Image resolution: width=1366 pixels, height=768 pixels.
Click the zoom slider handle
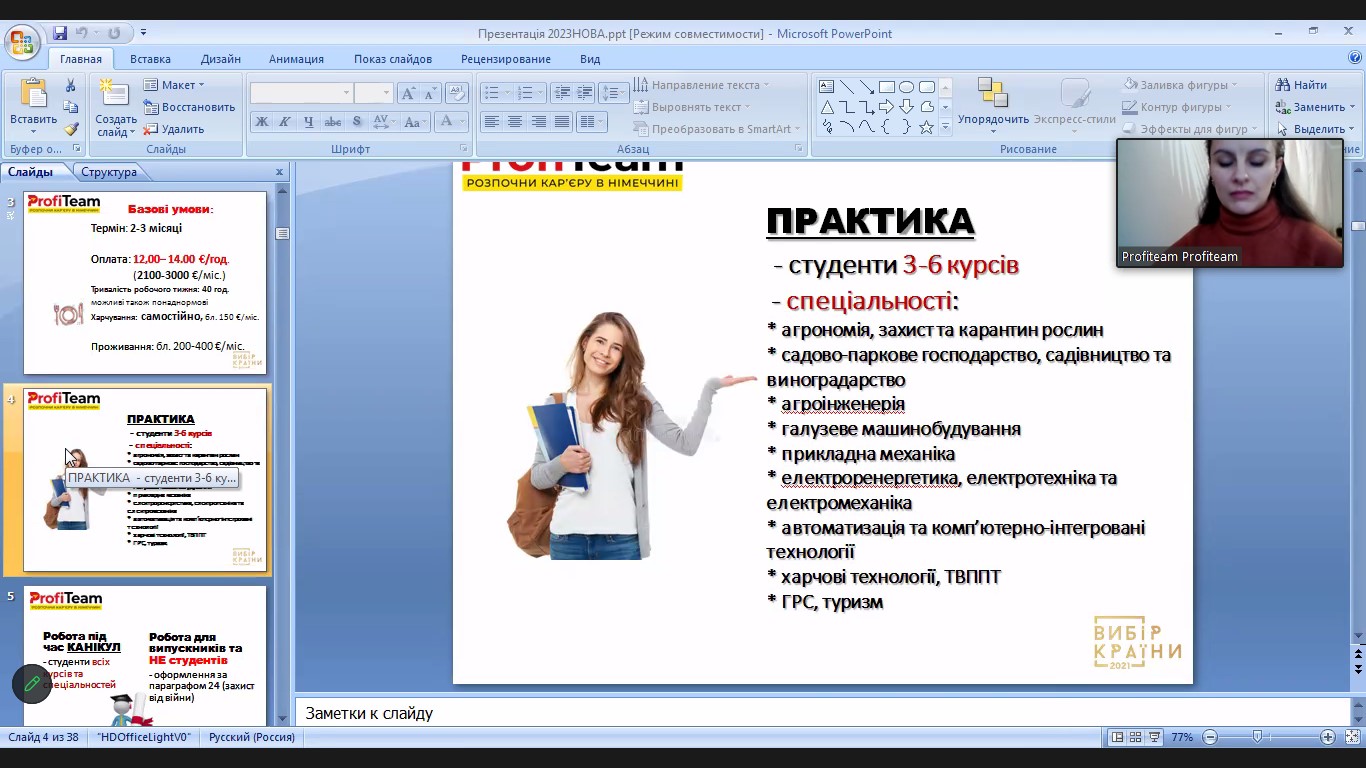pos(1257,737)
